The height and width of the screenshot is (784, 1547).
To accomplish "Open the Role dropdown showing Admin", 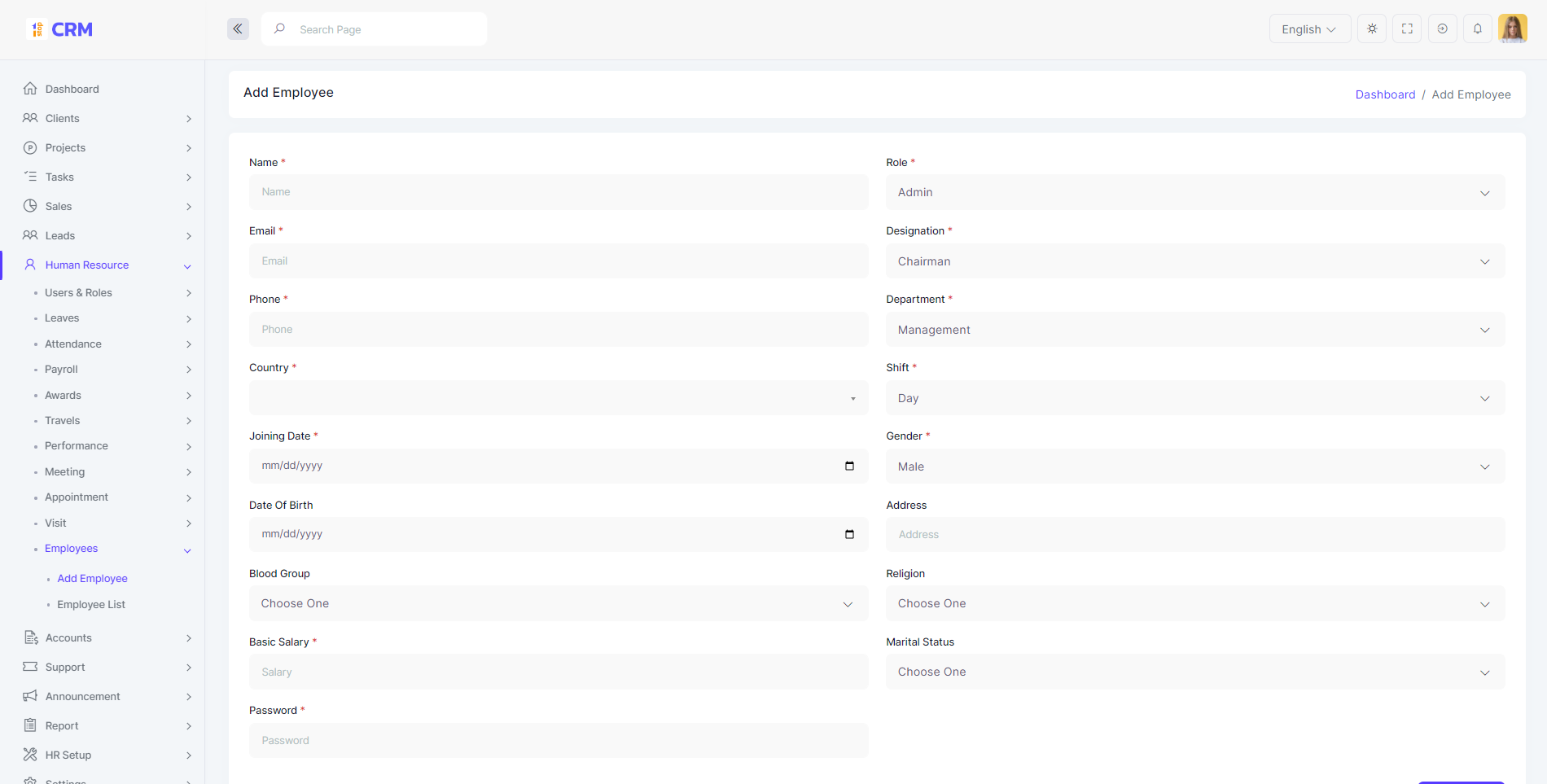I will 1195,192.
